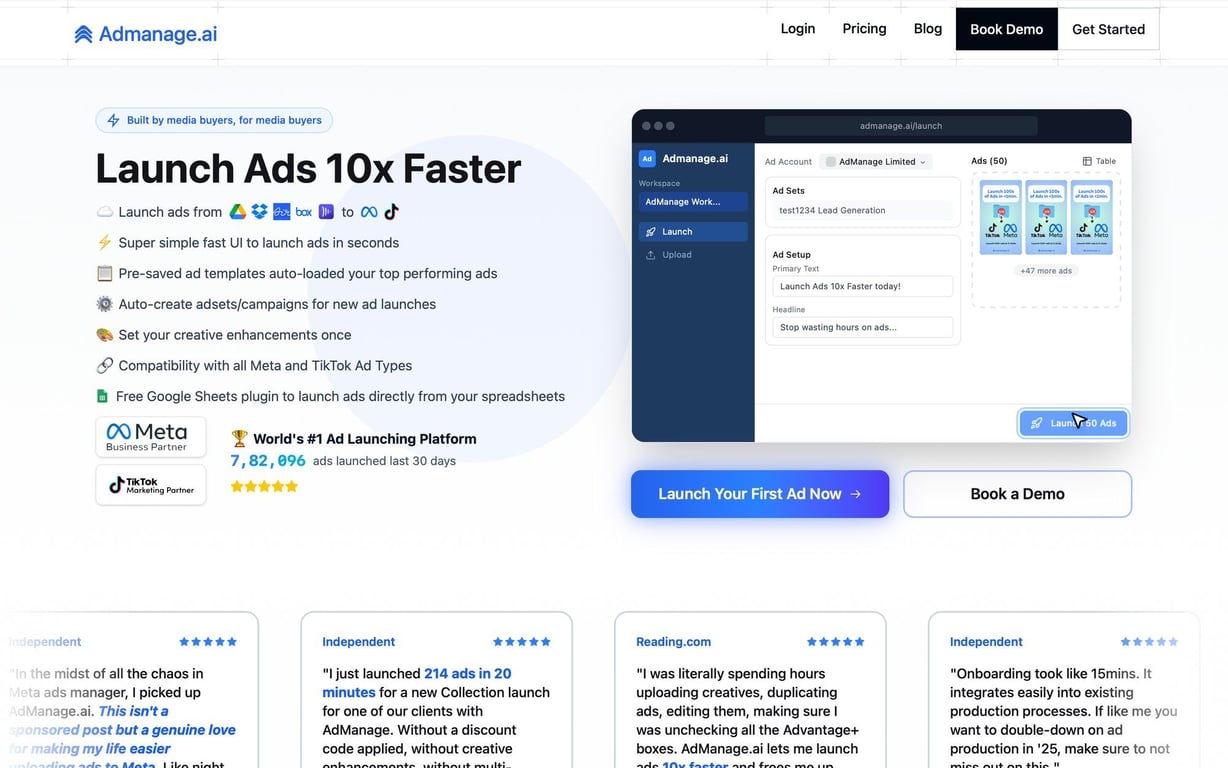Click the Admanage.ai logo icon in the header

pyautogui.click(x=84, y=34)
